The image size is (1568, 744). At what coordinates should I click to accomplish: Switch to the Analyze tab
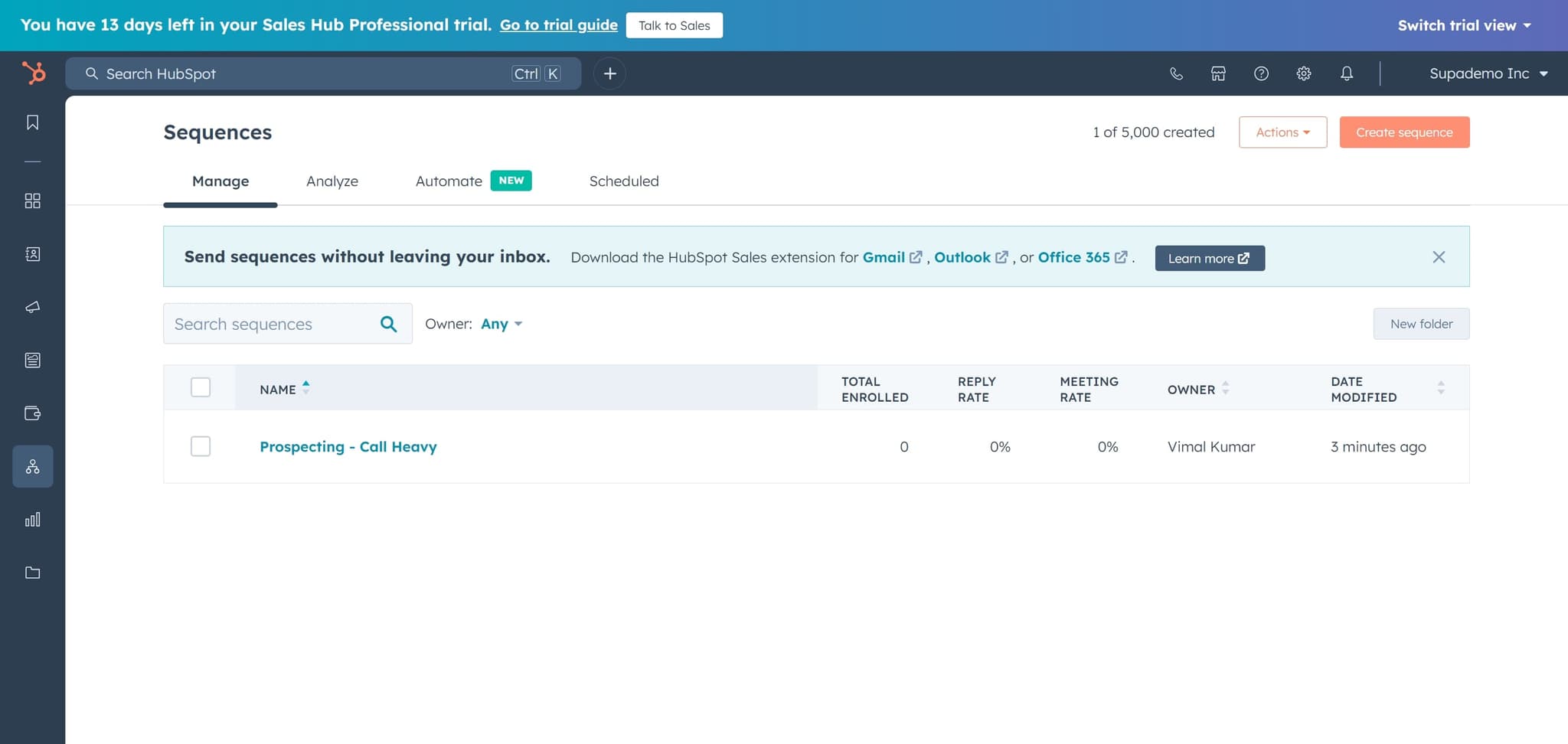(x=332, y=181)
